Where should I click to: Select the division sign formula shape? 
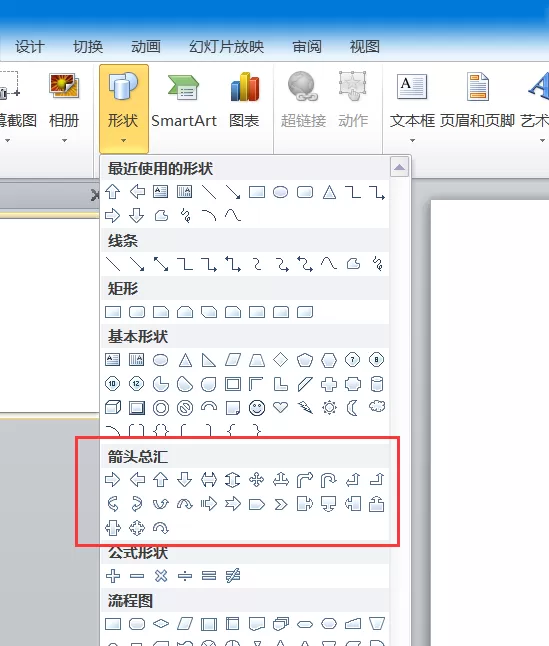tap(185, 576)
